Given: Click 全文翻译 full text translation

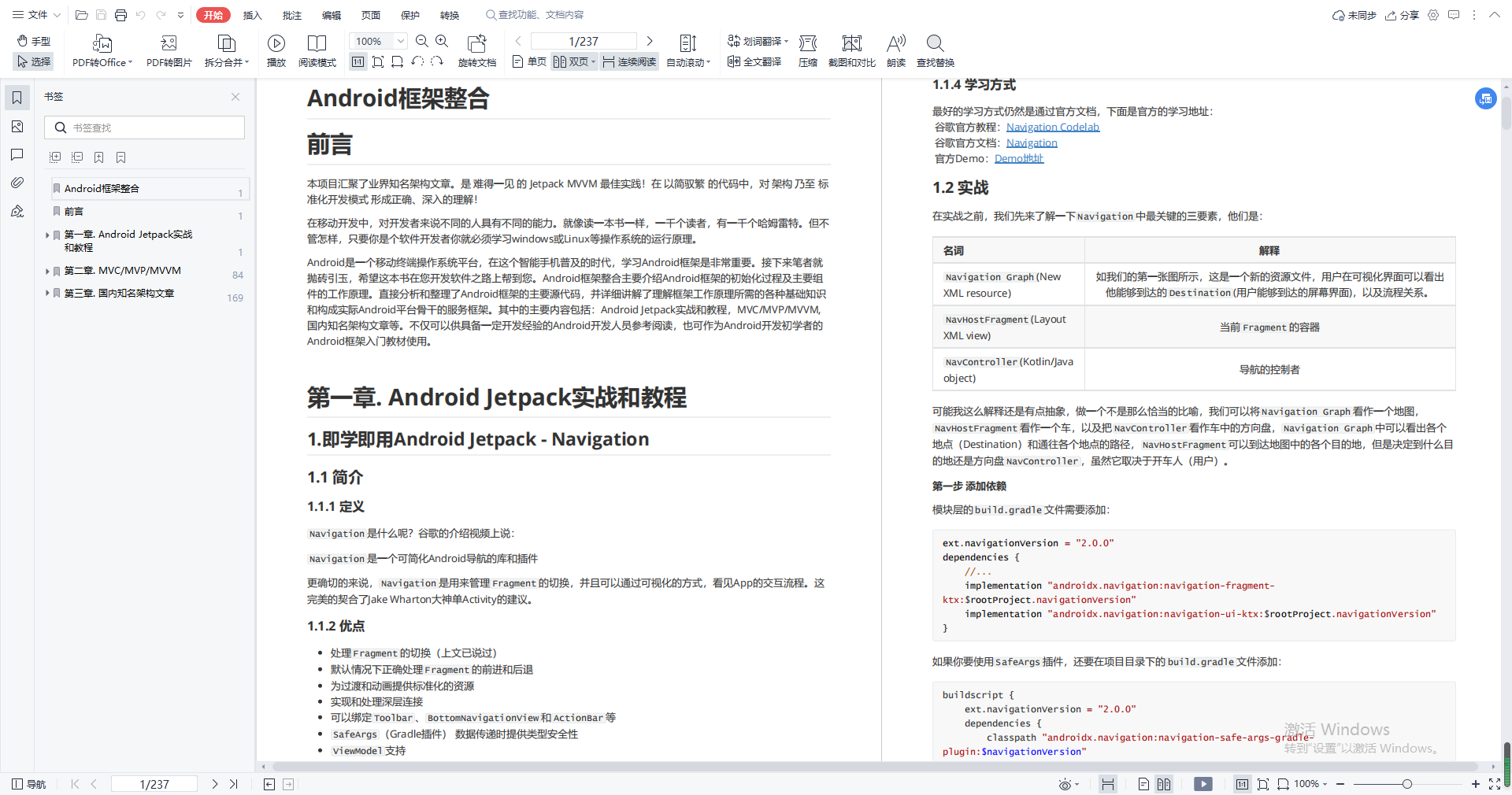Looking at the screenshot, I should tap(754, 61).
